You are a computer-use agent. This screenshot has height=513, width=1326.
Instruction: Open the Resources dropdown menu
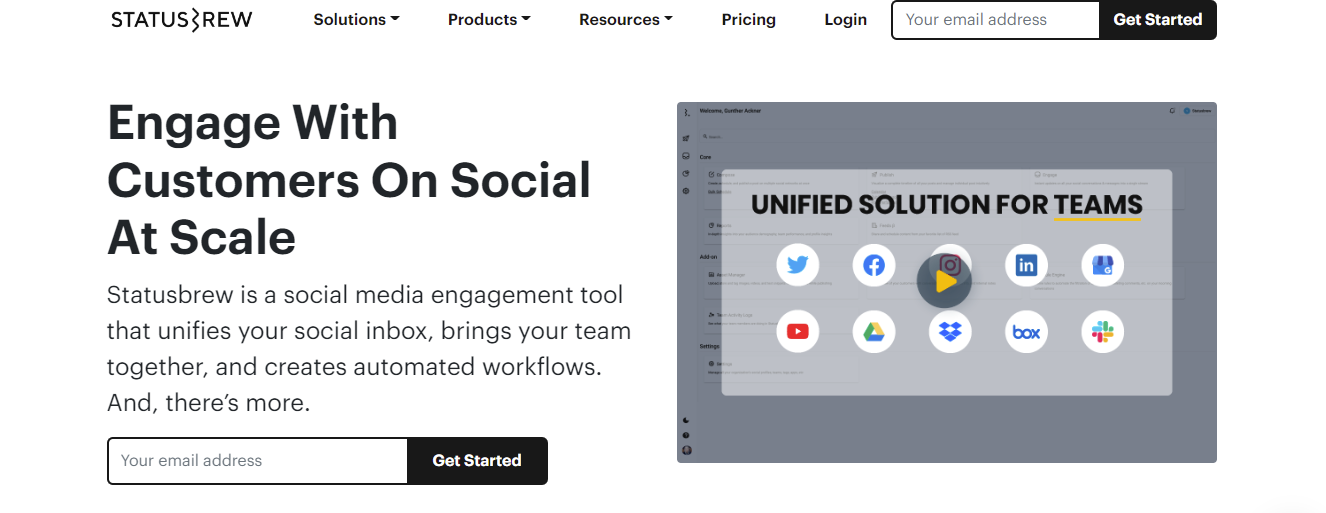coord(626,20)
